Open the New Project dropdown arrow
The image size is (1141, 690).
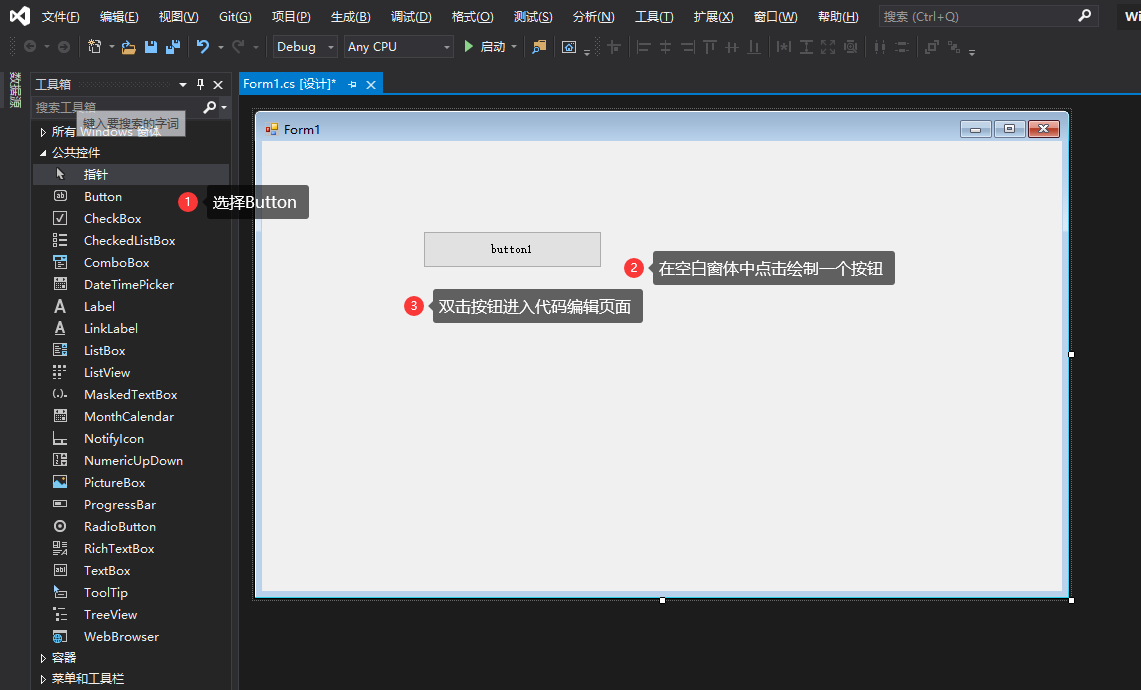[x=111, y=47]
